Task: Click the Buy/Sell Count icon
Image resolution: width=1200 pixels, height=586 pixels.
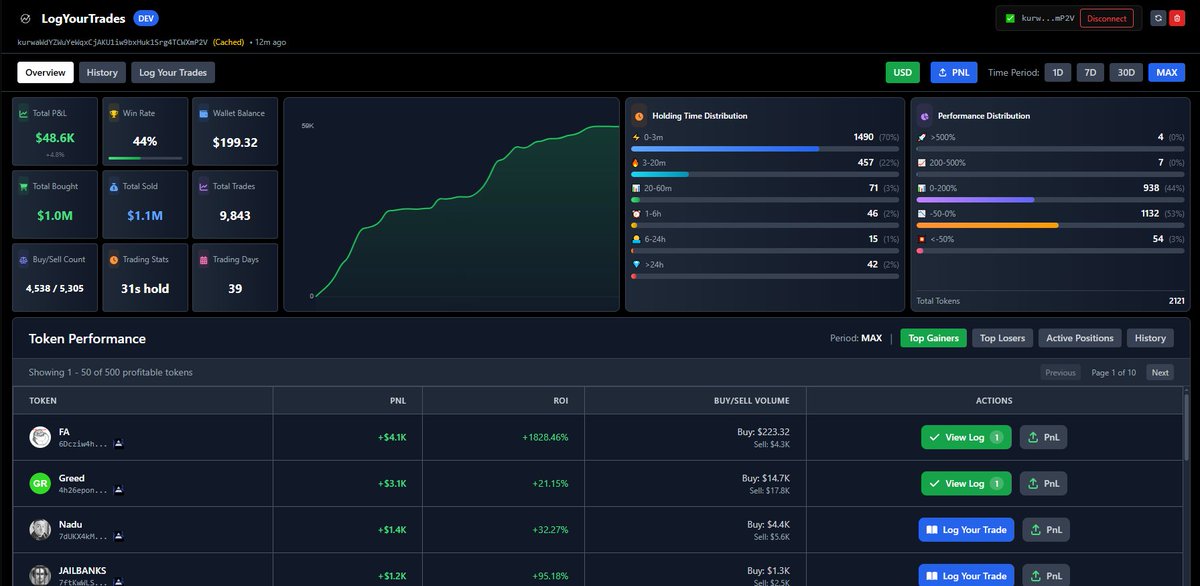Action: coord(23,259)
